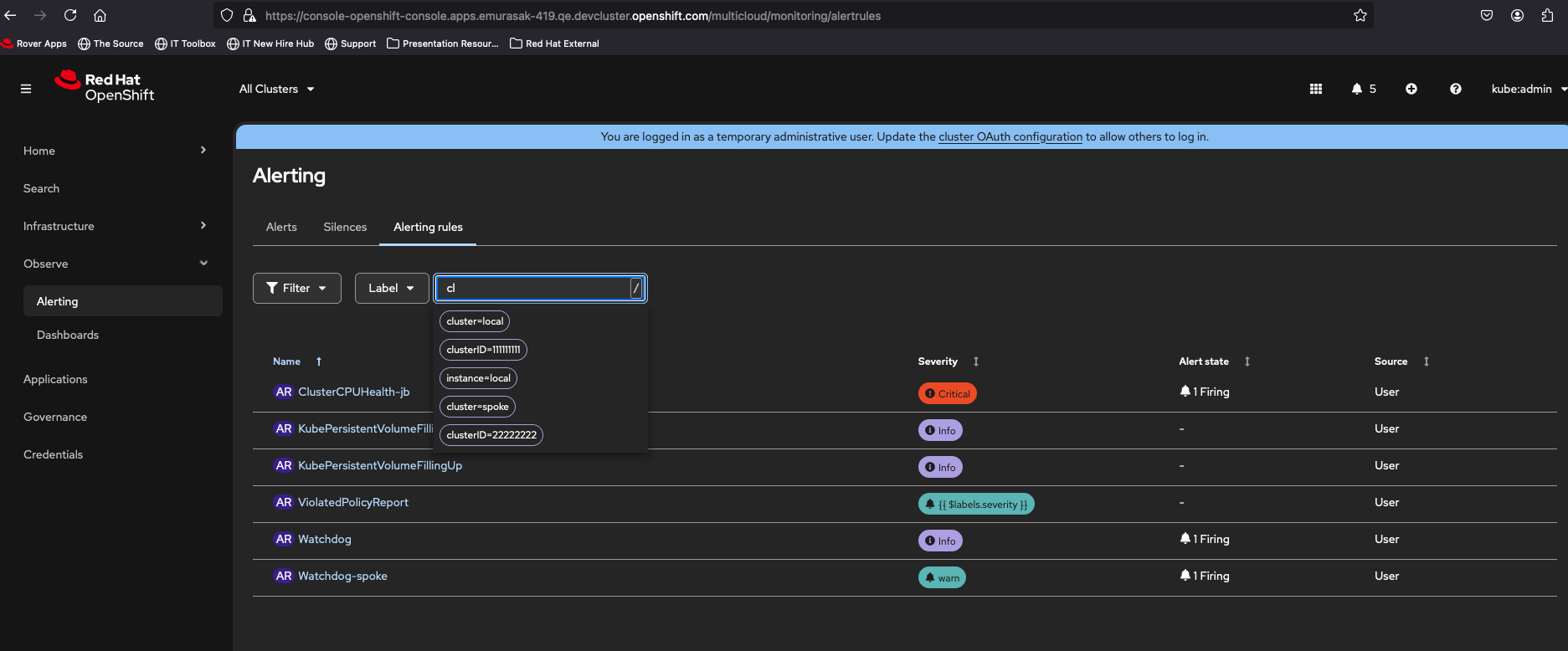1568x651 pixels.
Task: Open the help question mark menu
Action: click(x=1456, y=89)
